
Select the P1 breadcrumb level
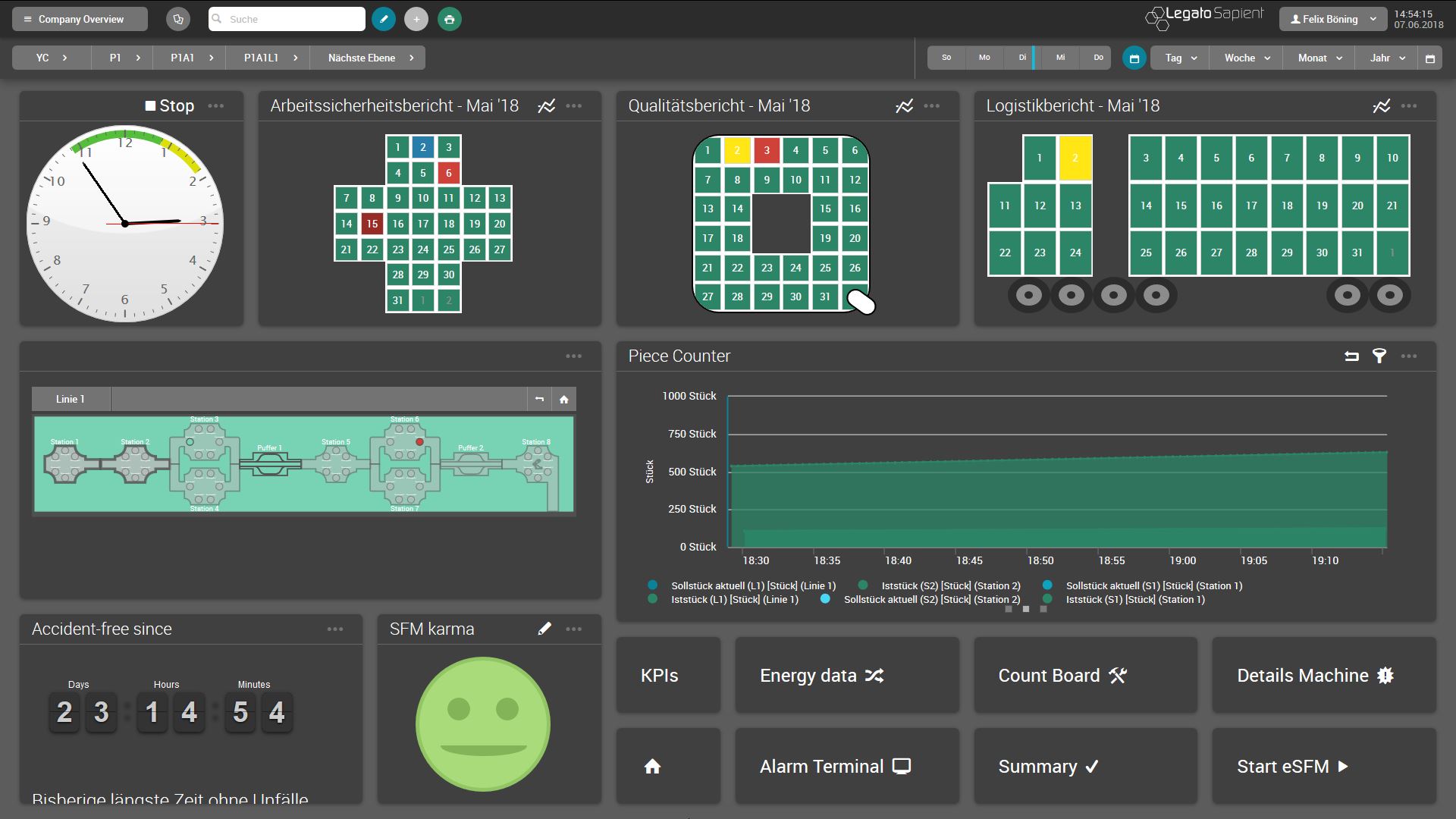coord(122,58)
